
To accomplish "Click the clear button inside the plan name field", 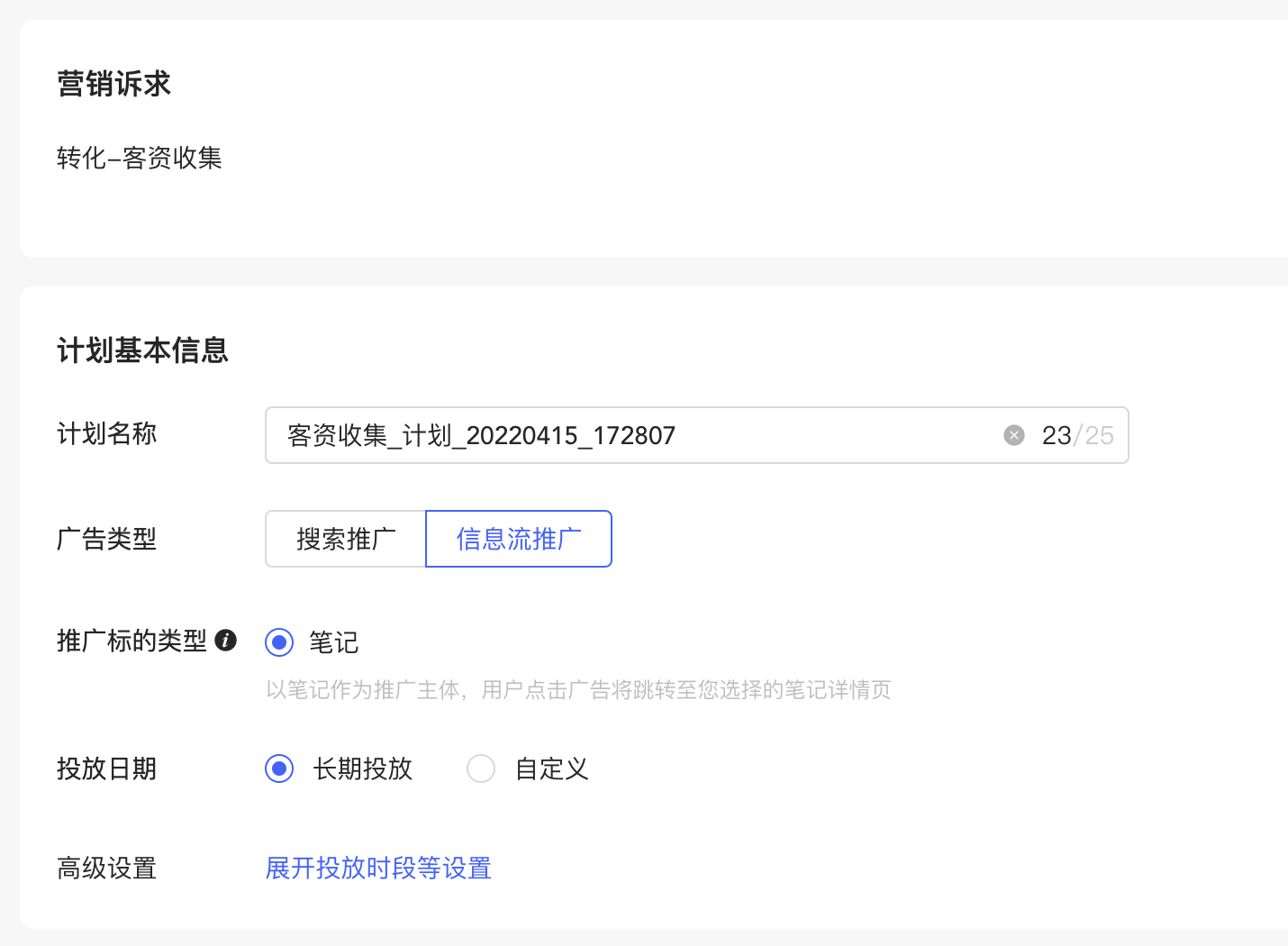I will coord(1013,434).
